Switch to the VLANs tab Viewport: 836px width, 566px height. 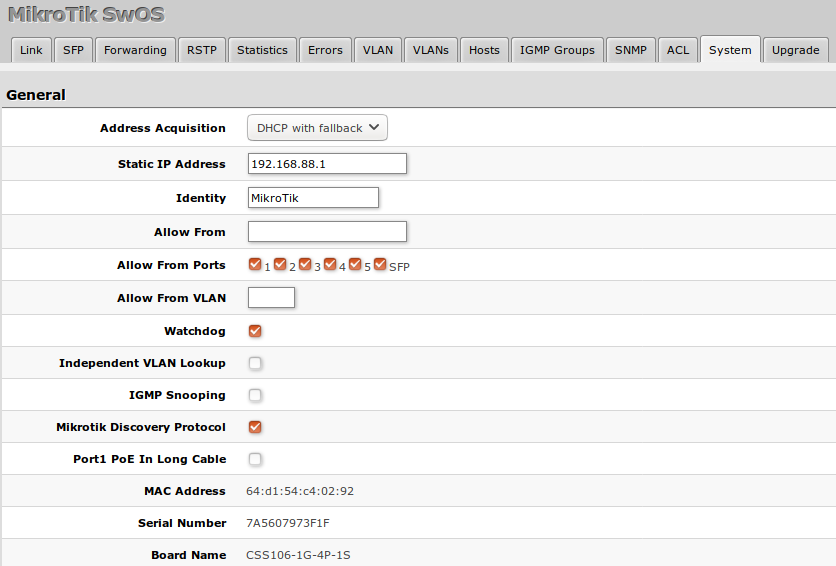pos(430,50)
